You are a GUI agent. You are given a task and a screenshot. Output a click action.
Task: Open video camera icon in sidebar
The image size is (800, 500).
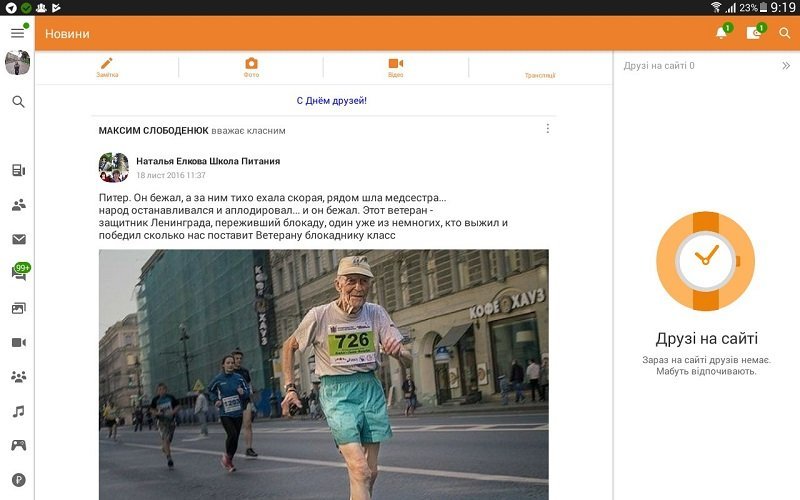click(x=18, y=342)
